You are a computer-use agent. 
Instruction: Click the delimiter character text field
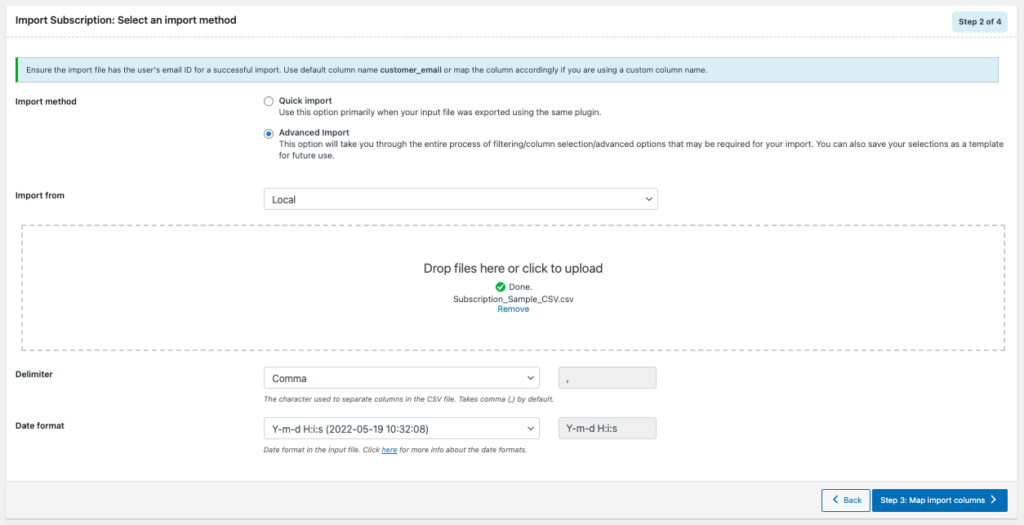point(606,378)
